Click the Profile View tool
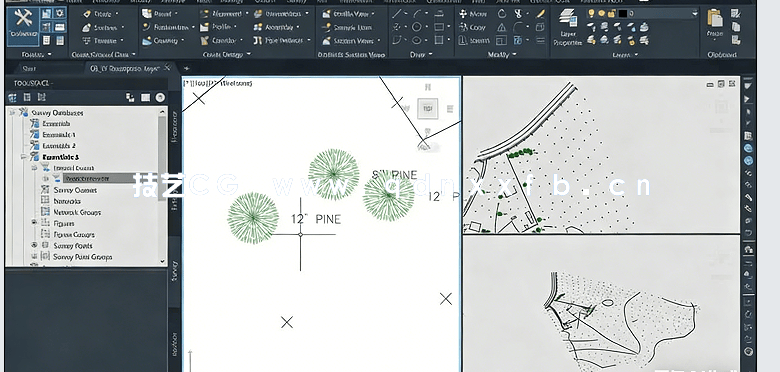Image resolution: width=780 pixels, height=372 pixels. (x=348, y=14)
